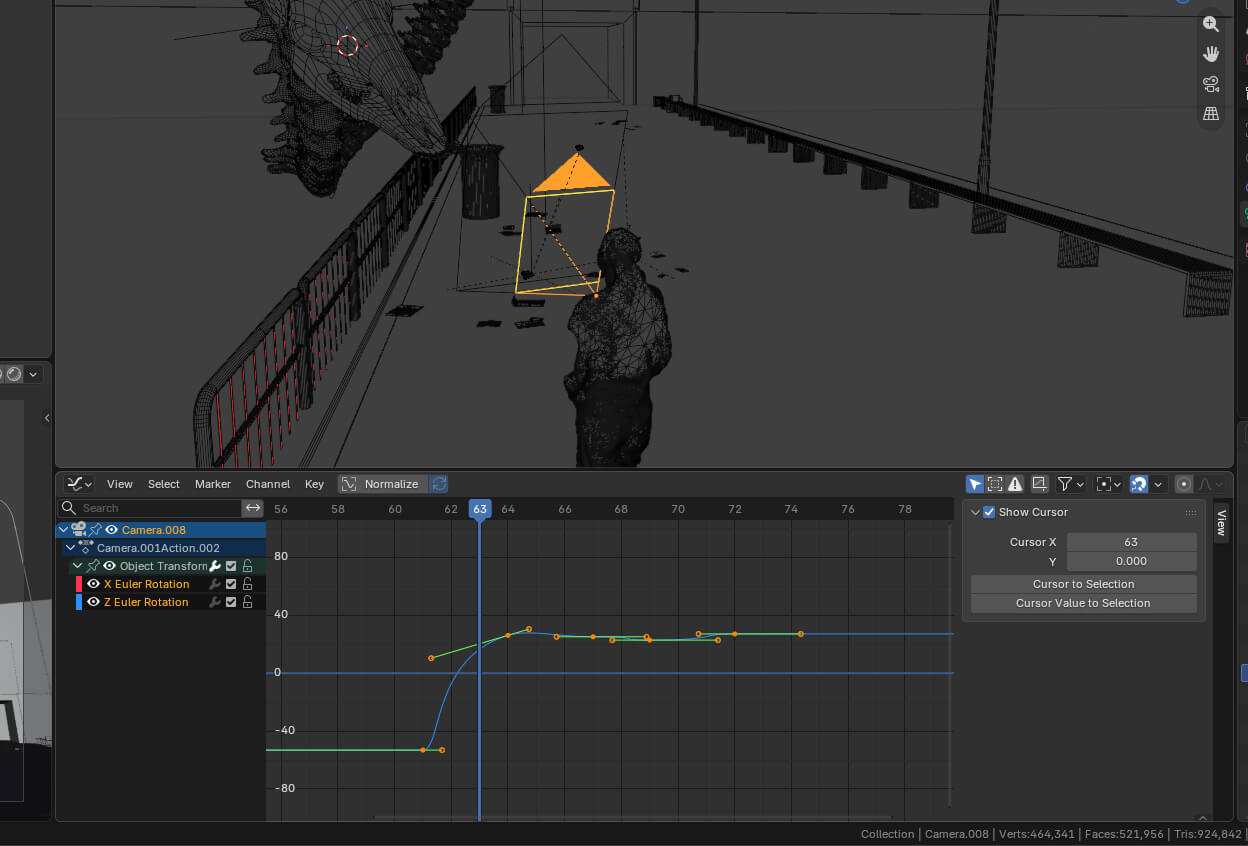Click the wrench icon on X Euler Rotation
1248x846 pixels.
[214, 584]
